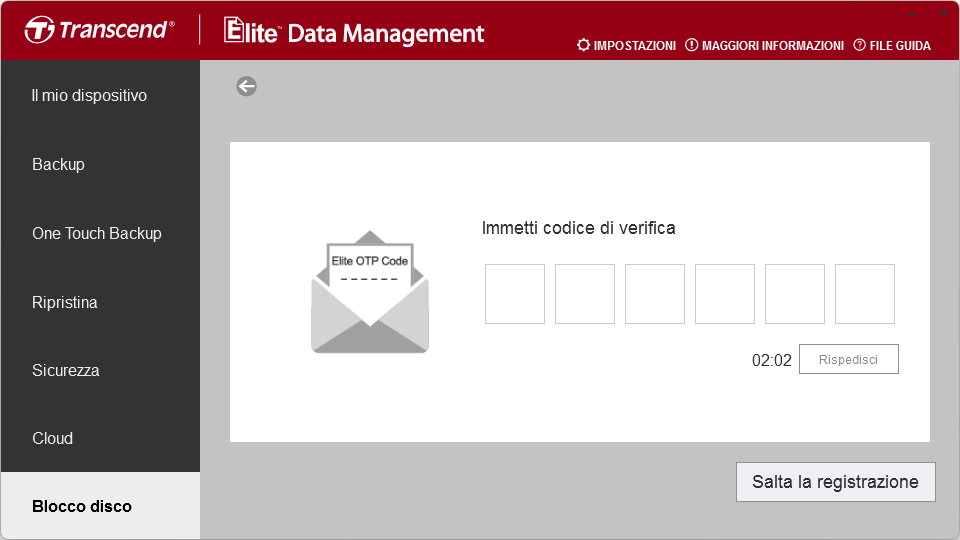Click the 02:02 countdown timer
The height and width of the screenshot is (540, 960).
pos(771,360)
